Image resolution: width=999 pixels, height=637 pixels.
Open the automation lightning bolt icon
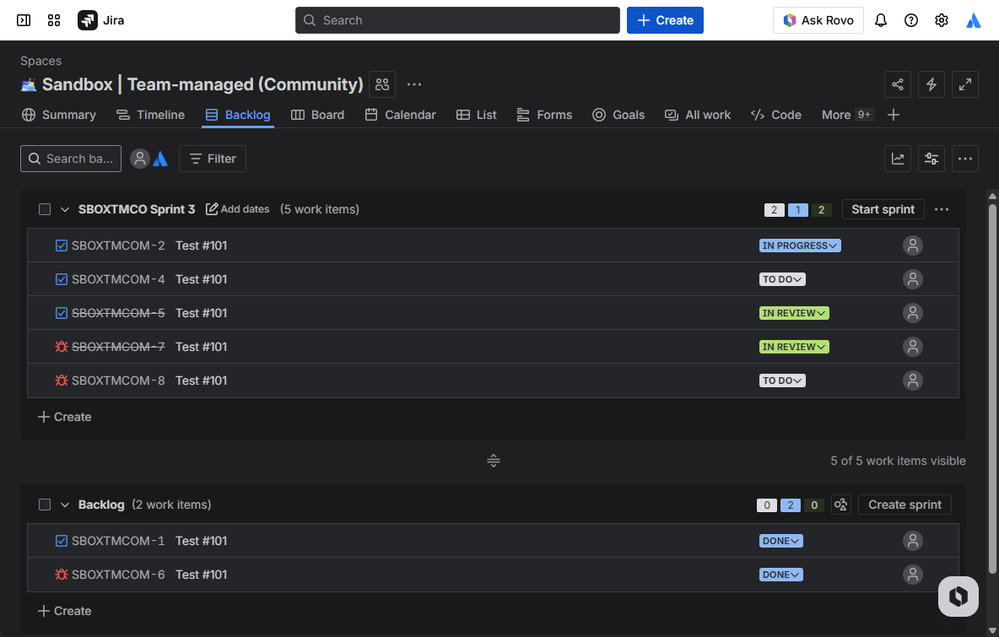point(931,84)
